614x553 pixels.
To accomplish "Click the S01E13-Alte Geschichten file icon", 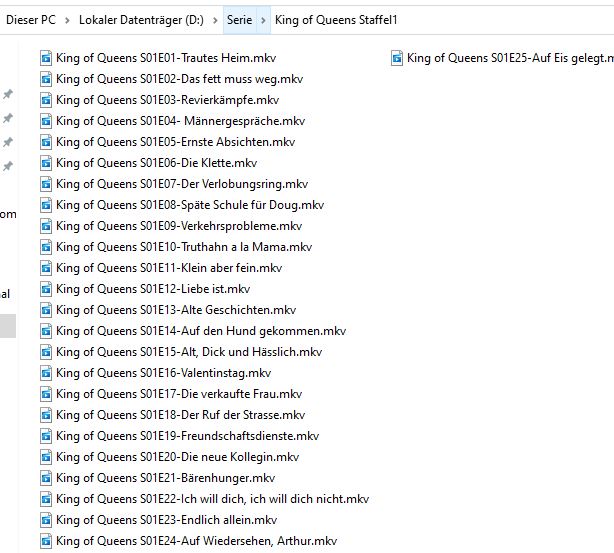I will (46, 310).
